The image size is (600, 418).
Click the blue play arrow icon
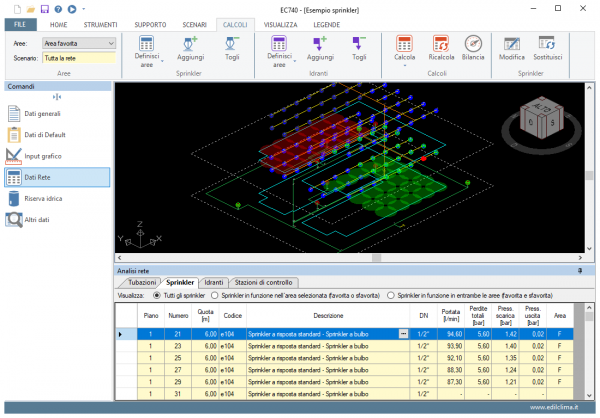tap(72, 9)
